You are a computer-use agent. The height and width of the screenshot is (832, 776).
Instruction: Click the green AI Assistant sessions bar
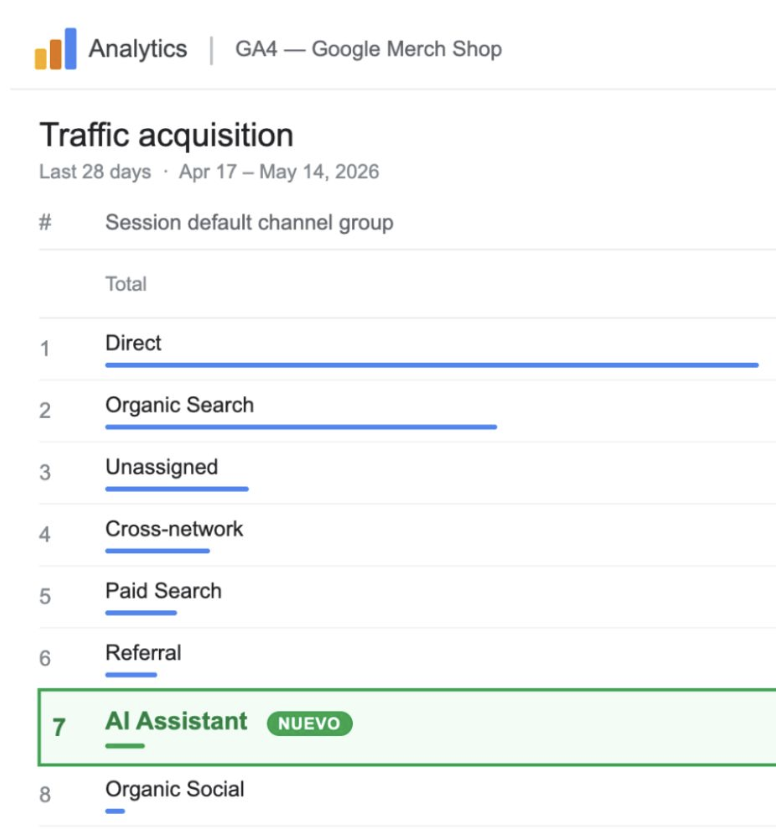pos(125,746)
